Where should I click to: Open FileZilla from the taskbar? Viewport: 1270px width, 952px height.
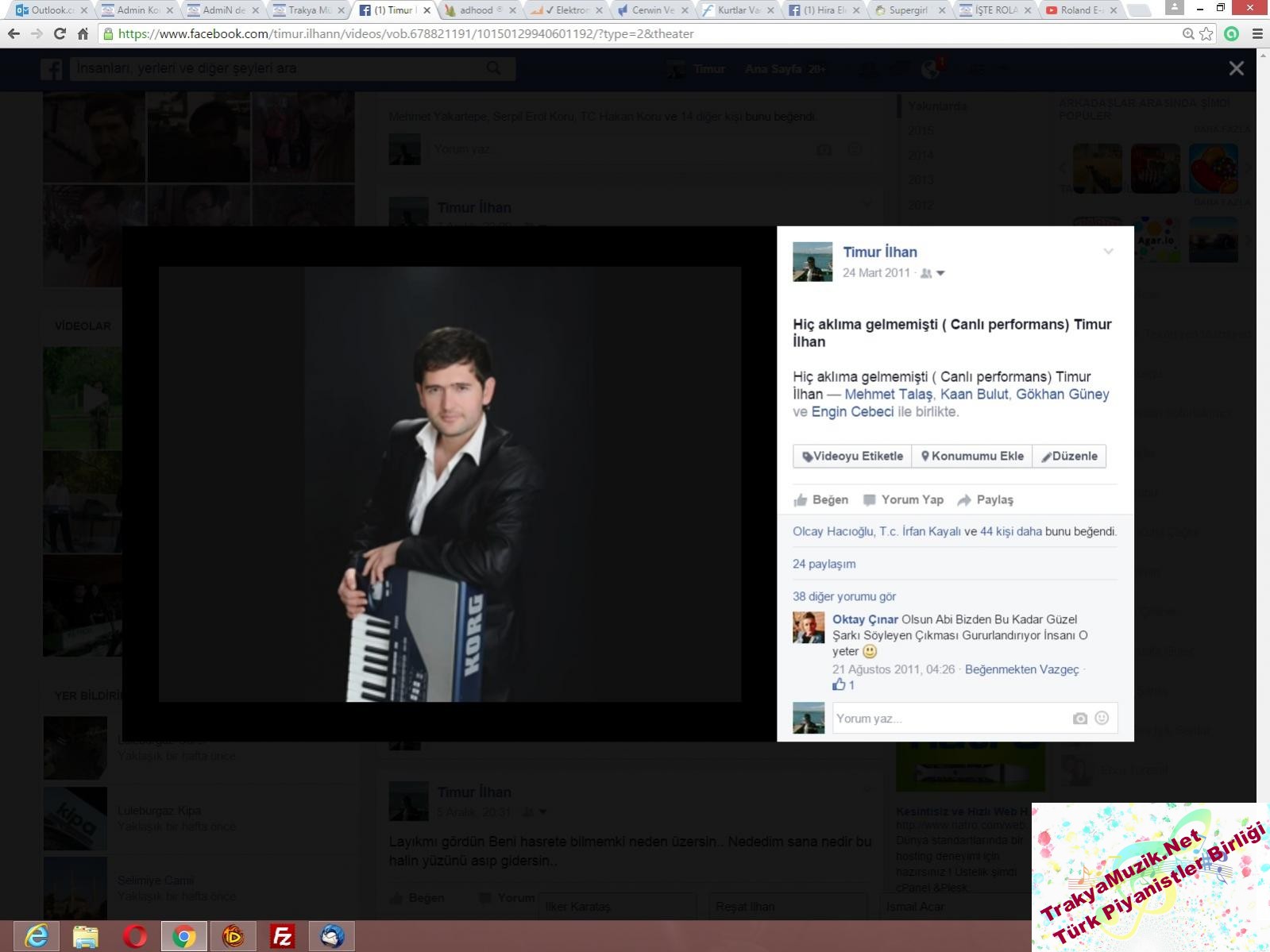coord(282,936)
